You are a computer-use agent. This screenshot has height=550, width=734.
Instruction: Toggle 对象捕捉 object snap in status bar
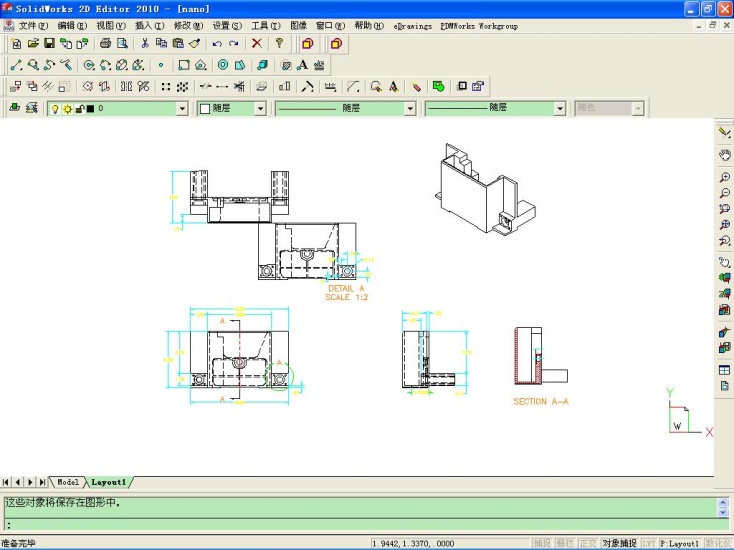click(x=619, y=543)
